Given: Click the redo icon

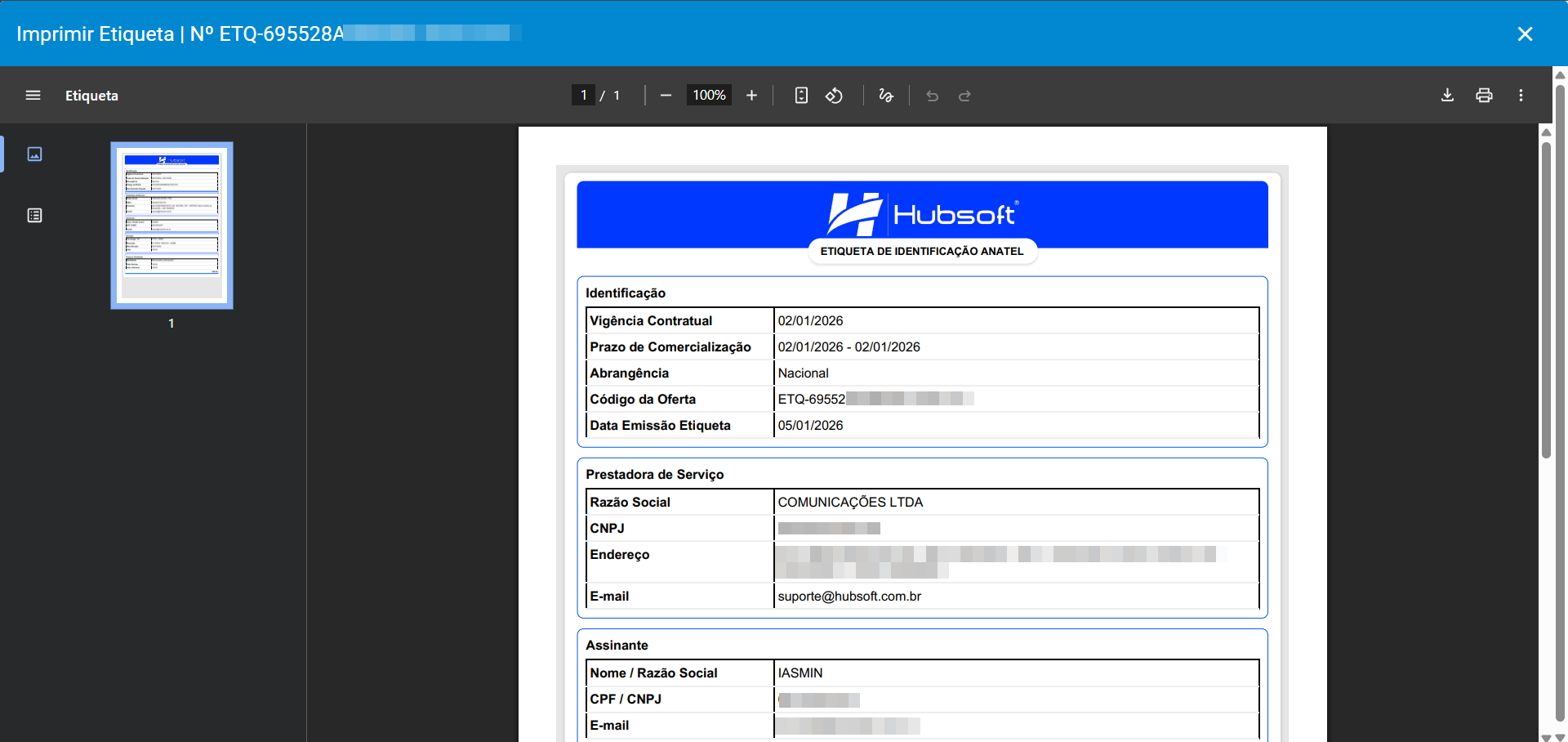Looking at the screenshot, I should [964, 96].
